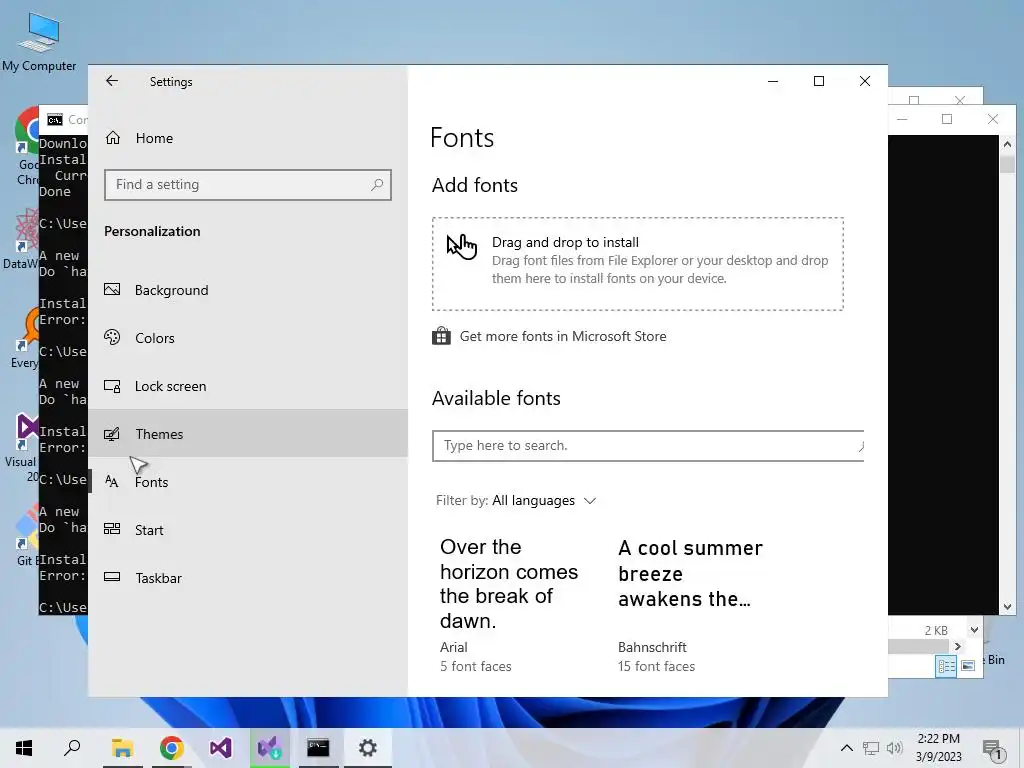1024x768 pixels.
Task: Open Visual Studio from the taskbar
Action: tap(220, 748)
